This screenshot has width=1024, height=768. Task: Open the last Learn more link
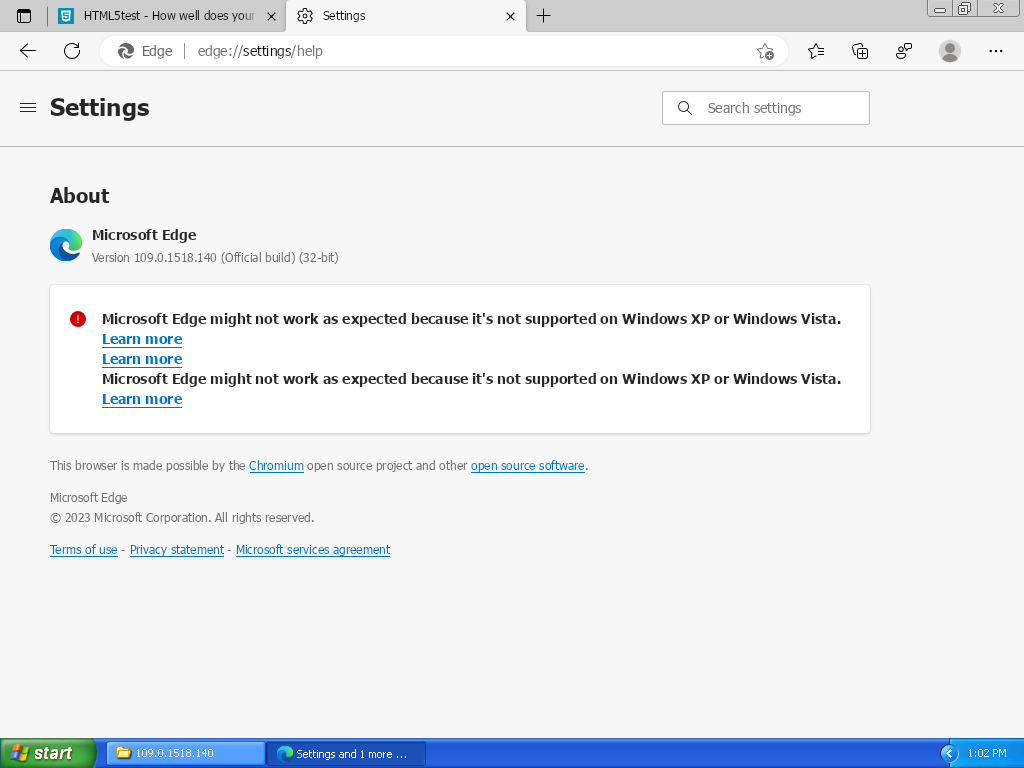tap(142, 399)
